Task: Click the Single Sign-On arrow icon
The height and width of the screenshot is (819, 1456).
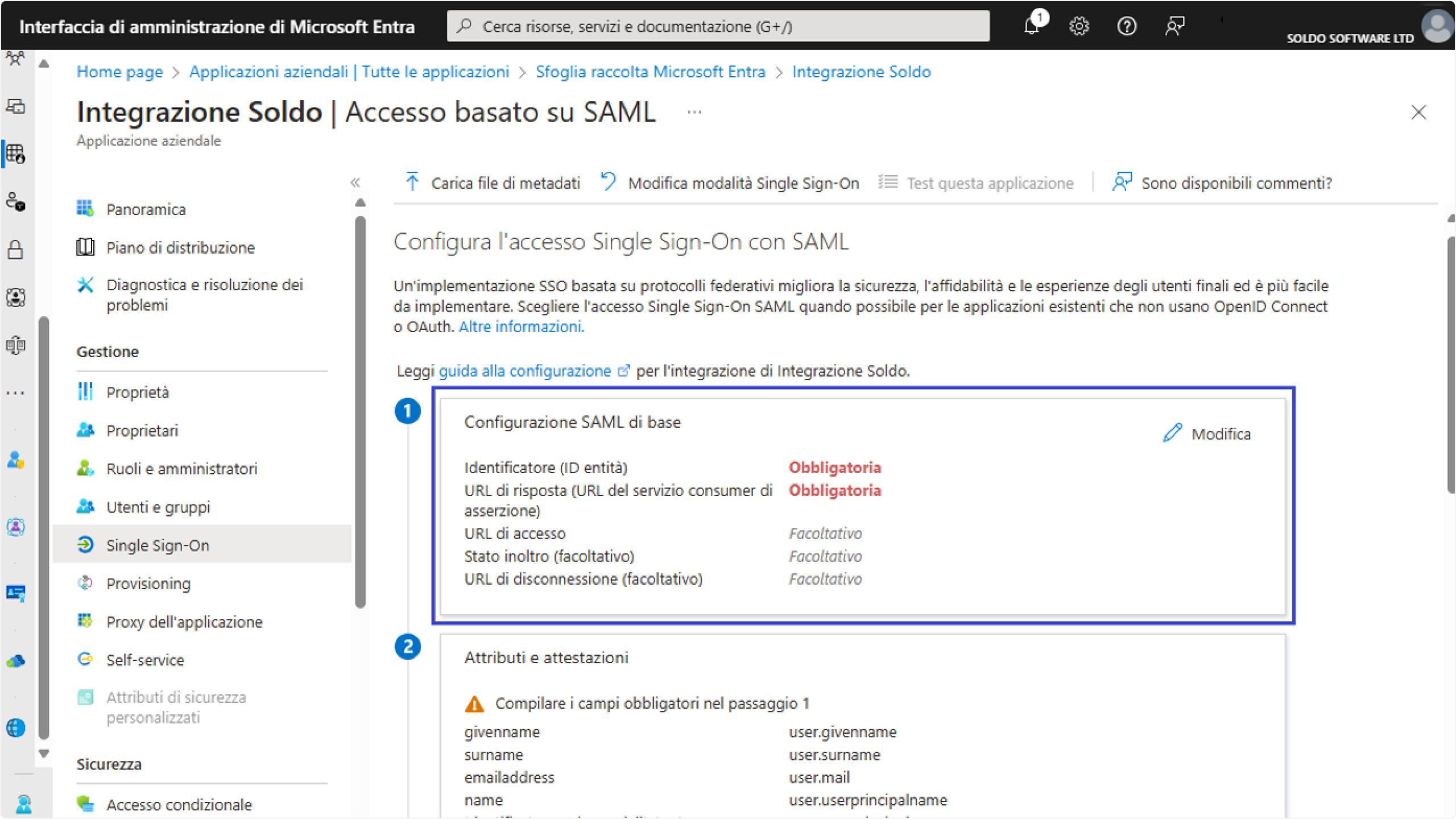Action: click(x=85, y=545)
